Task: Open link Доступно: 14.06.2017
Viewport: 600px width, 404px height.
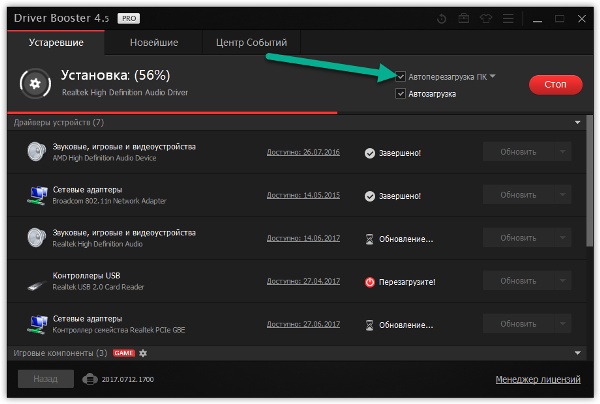Action: tap(303, 238)
